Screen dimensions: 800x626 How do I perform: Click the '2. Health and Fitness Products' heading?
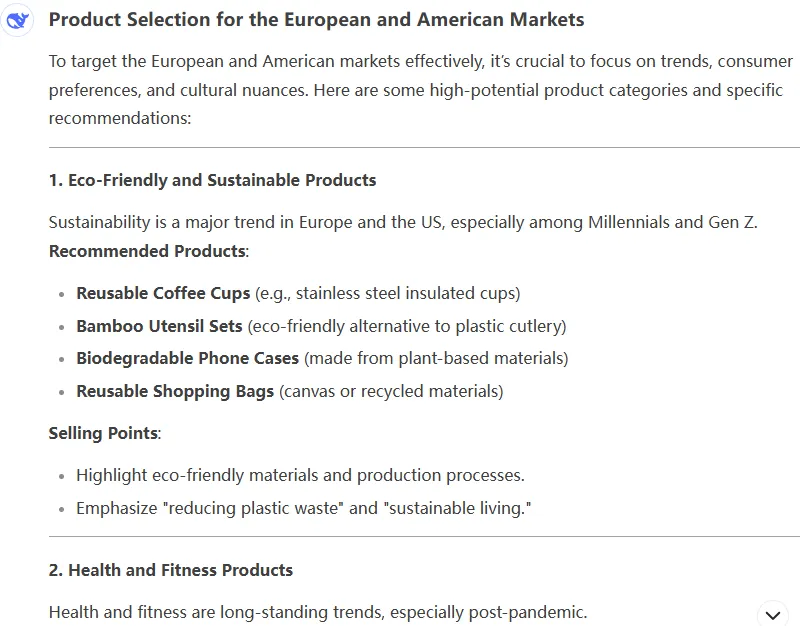click(x=171, y=570)
